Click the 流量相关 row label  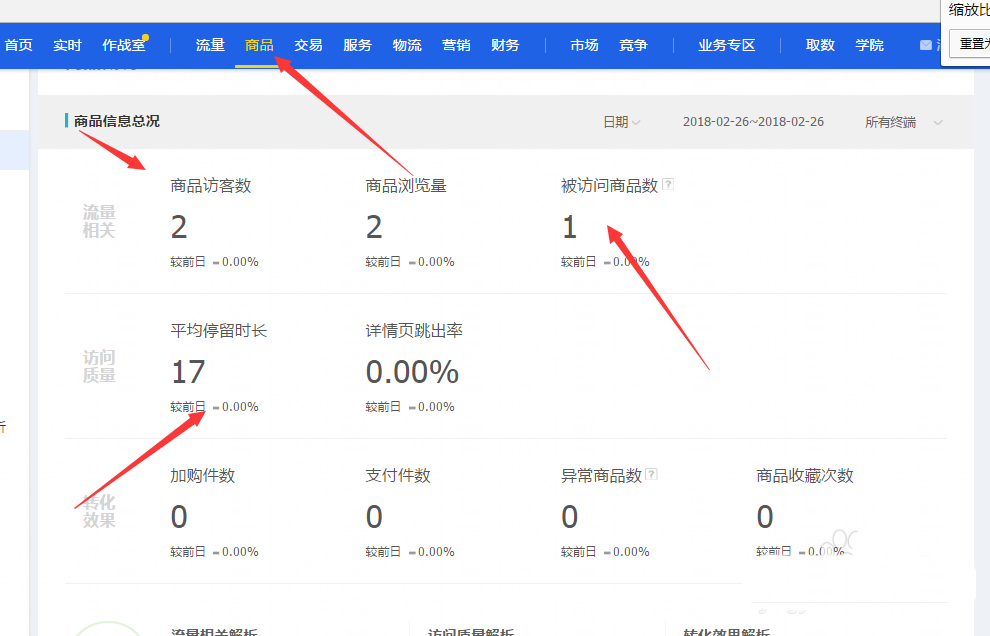tap(99, 221)
